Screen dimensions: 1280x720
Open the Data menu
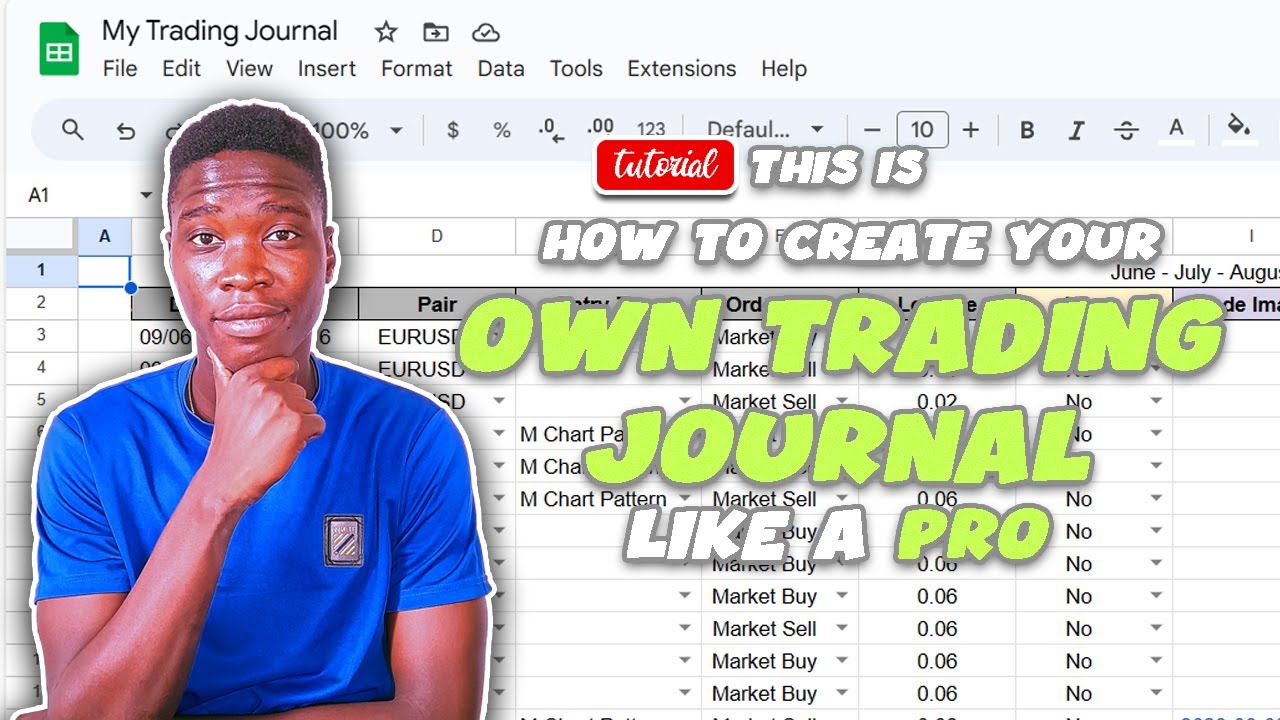pos(501,69)
